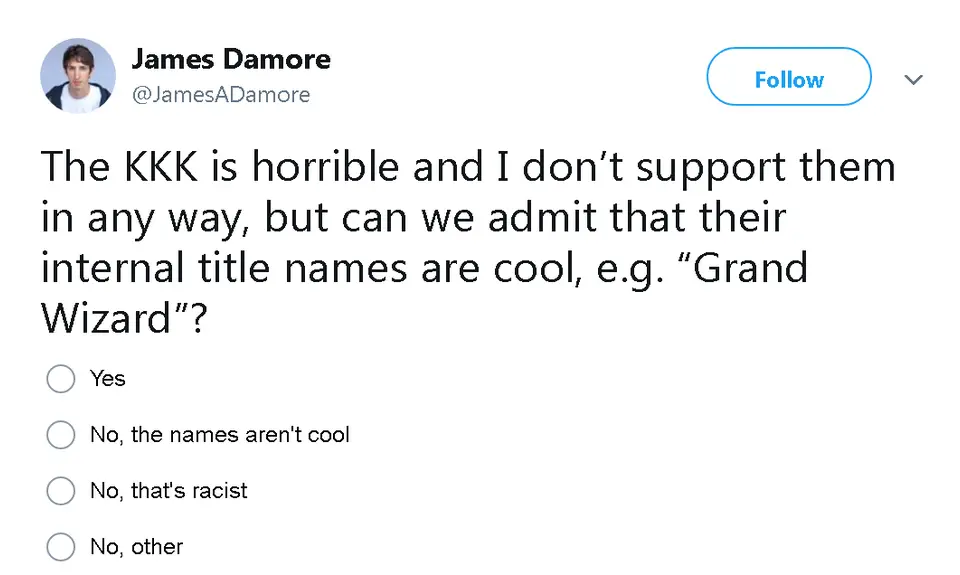Expand the tweet options chevron menu
Screen dimensions: 960x575
pos(913,79)
